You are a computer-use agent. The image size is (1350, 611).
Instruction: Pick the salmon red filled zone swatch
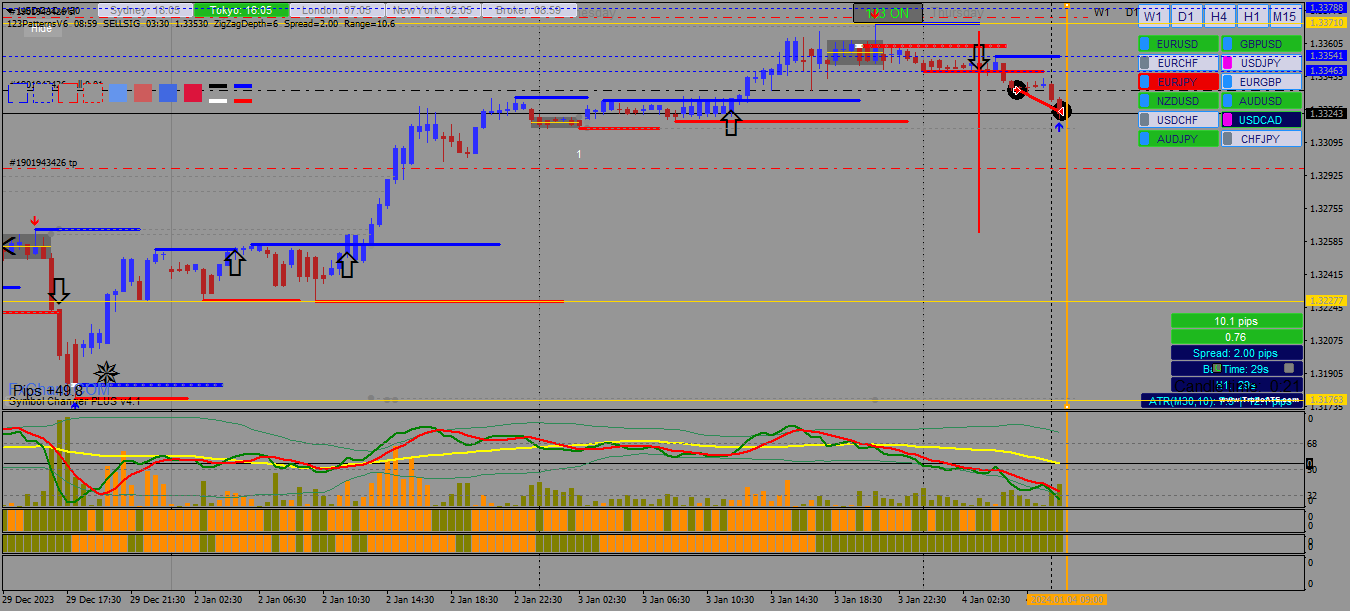[143, 93]
